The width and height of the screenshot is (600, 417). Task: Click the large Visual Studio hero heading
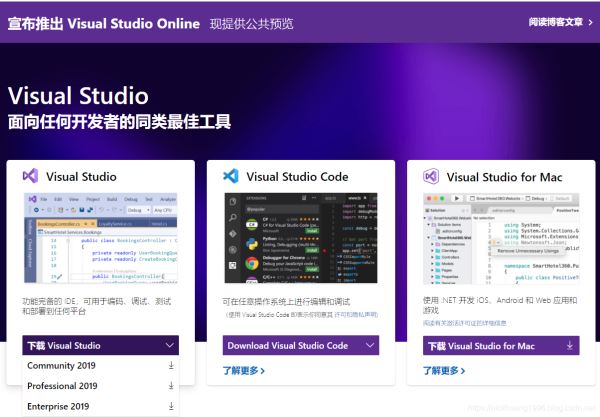[x=78, y=96]
